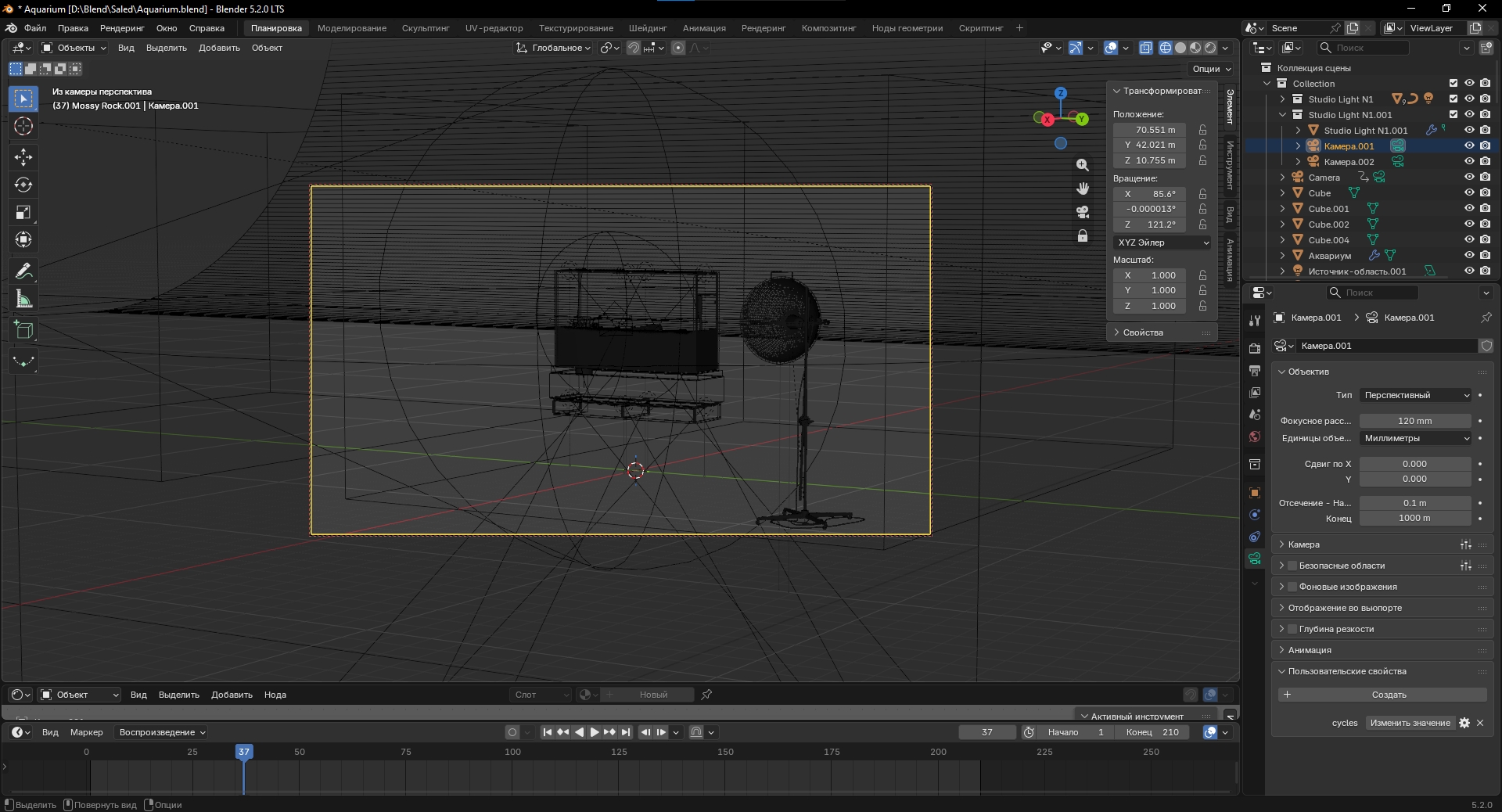
Task: Switch to the Шейдинг workspace tab
Action: coord(648,28)
